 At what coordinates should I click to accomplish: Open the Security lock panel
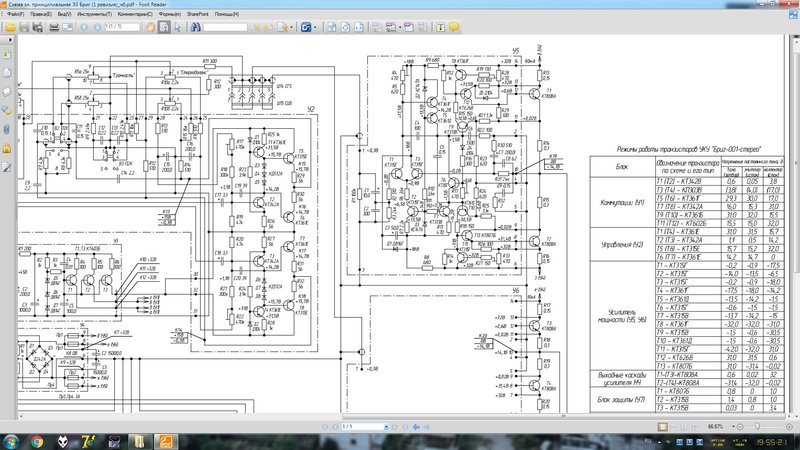pyautogui.click(x=7, y=148)
